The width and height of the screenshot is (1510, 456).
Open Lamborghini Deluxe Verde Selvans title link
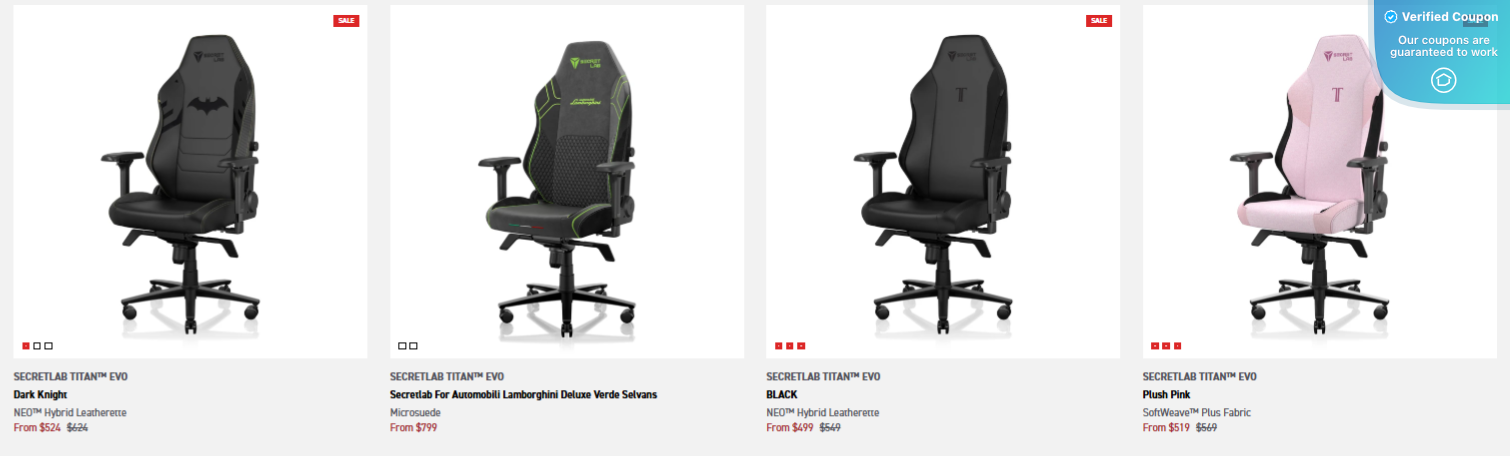[523, 395]
